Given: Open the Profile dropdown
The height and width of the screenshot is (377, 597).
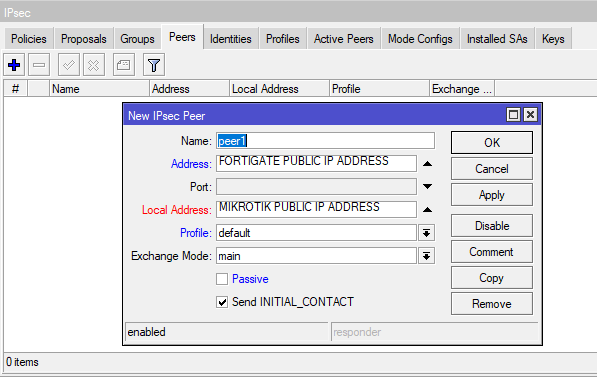Looking at the screenshot, I should [x=426, y=233].
